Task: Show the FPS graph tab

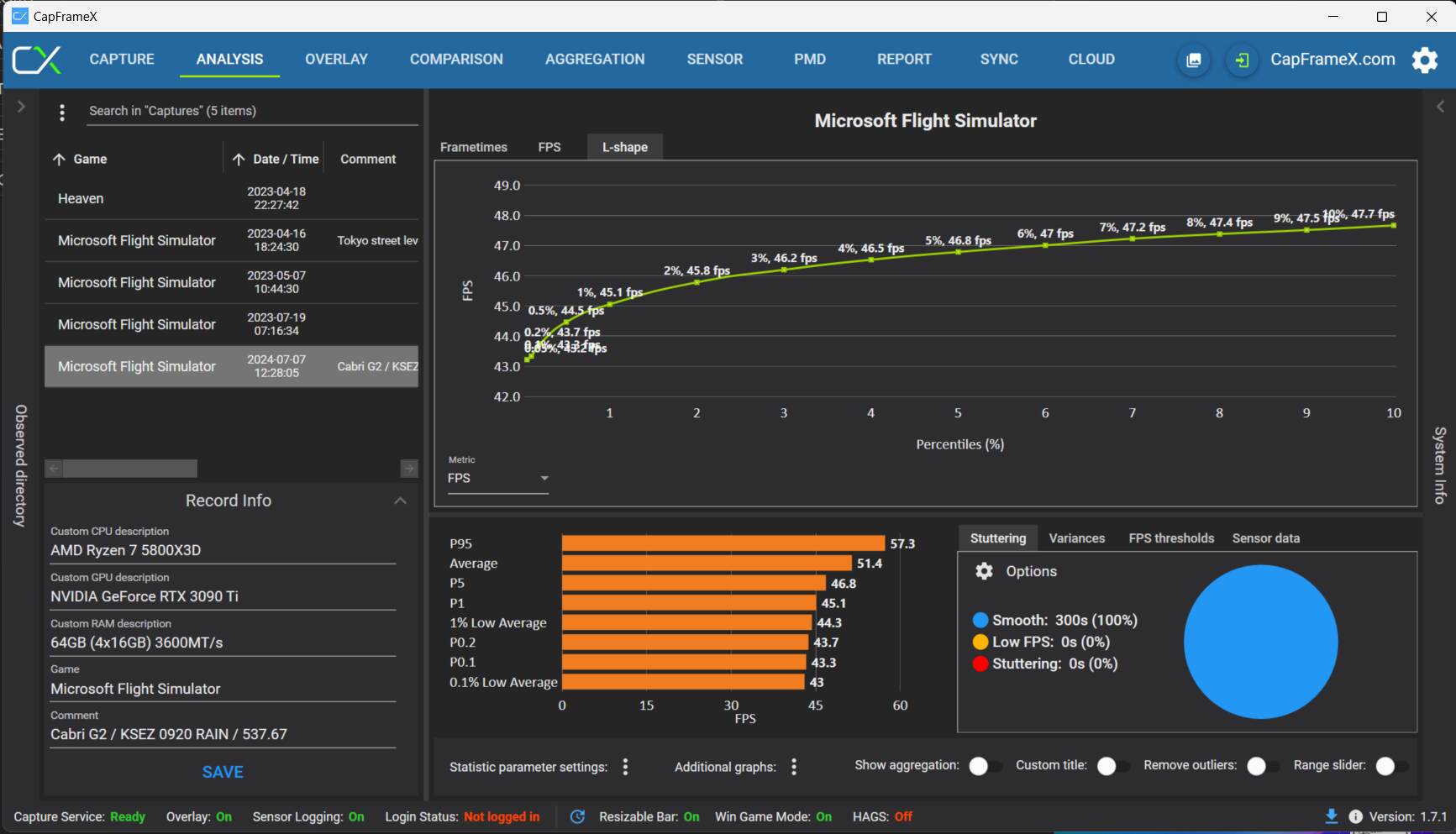Action: (x=549, y=147)
